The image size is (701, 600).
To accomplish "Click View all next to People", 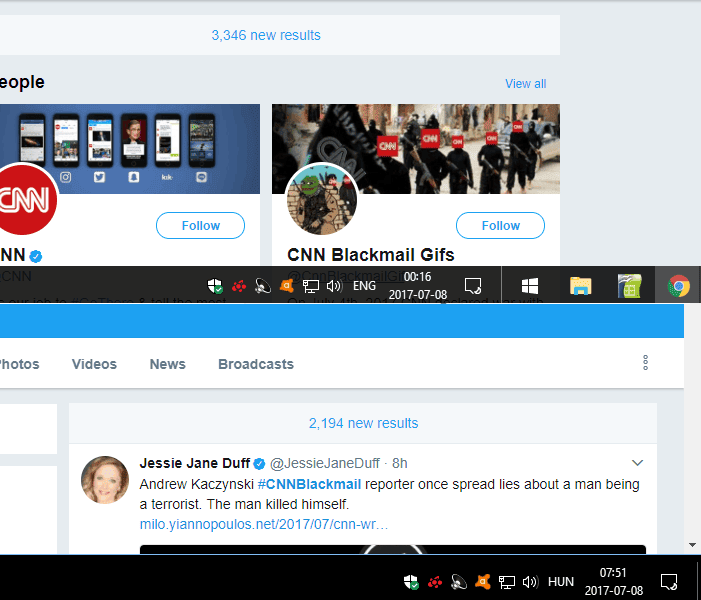I will (x=525, y=84).
